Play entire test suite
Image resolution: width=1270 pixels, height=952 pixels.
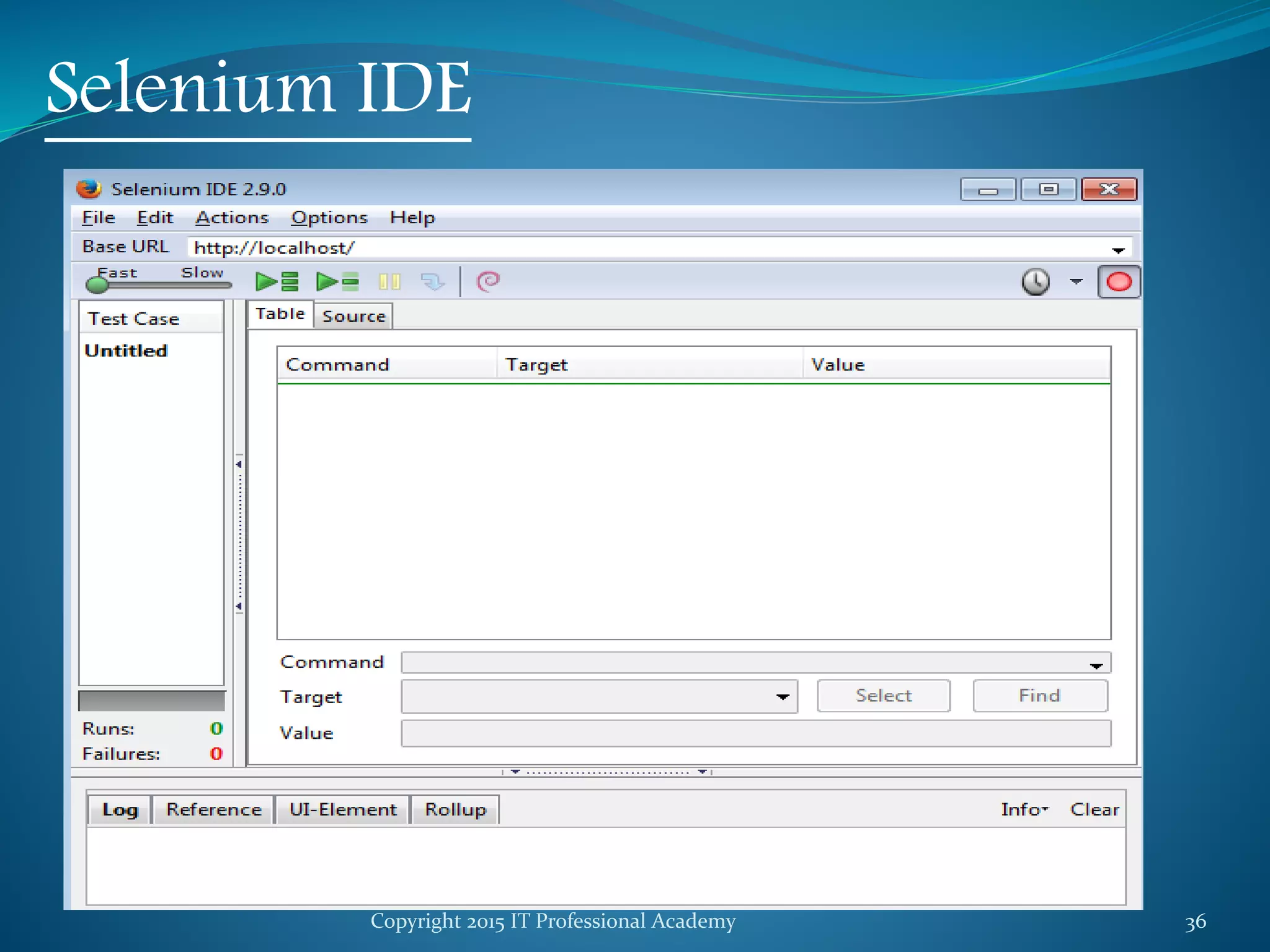[277, 282]
